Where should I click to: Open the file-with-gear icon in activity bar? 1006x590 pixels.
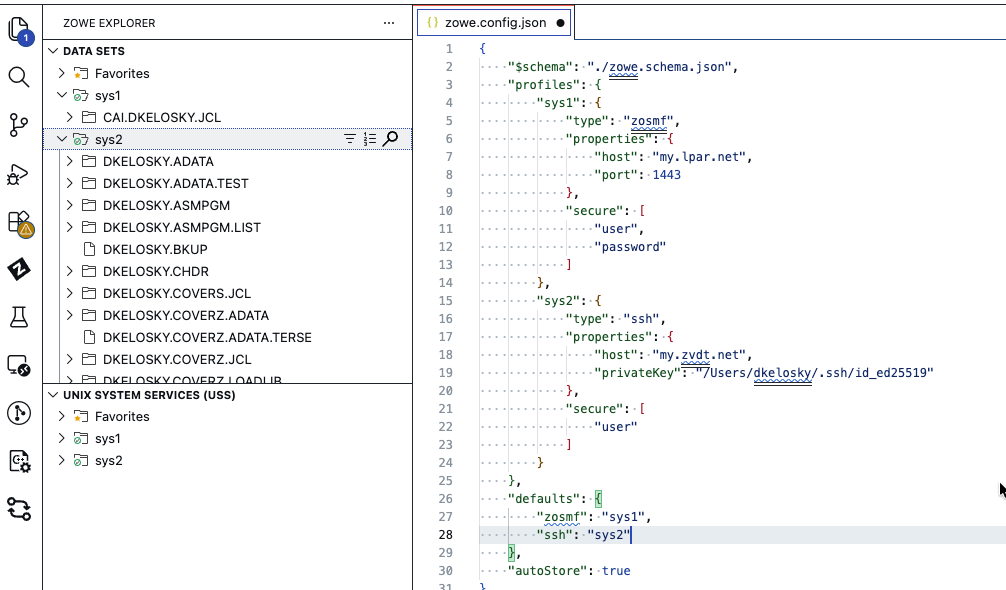click(x=19, y=461)
